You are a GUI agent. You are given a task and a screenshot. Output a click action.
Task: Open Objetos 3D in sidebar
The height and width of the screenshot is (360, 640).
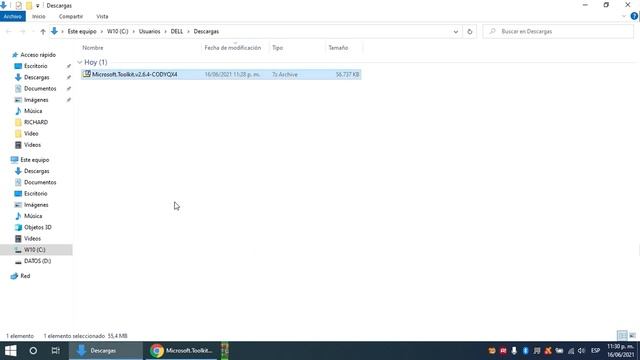pos(37,227)
